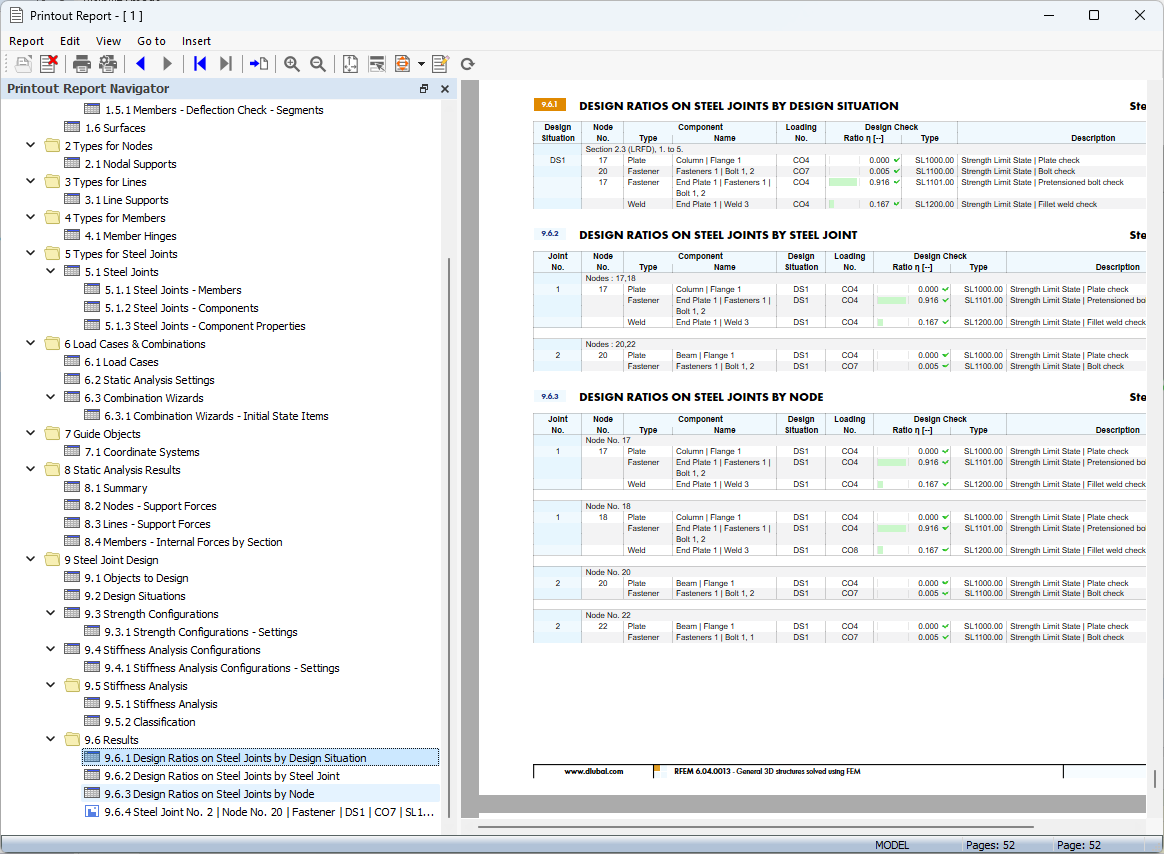Image resolution: width=1164 pixels, height=854 pixels.
Task: Navigate to the first page using the toolbar icon
Action: click(198, 63)
